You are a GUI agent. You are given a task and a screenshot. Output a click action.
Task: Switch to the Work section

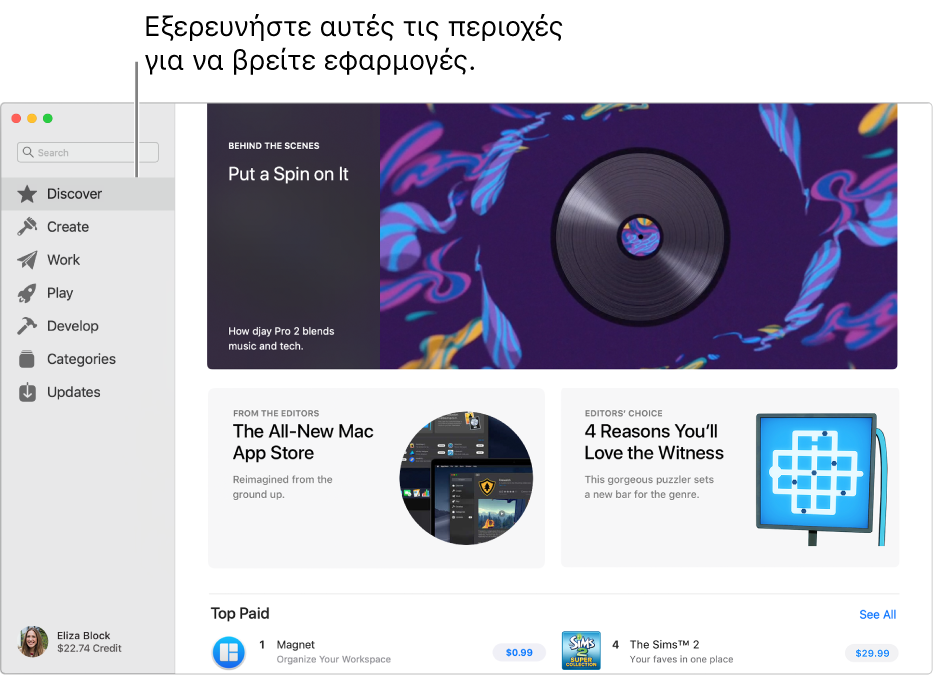[88, 260]
